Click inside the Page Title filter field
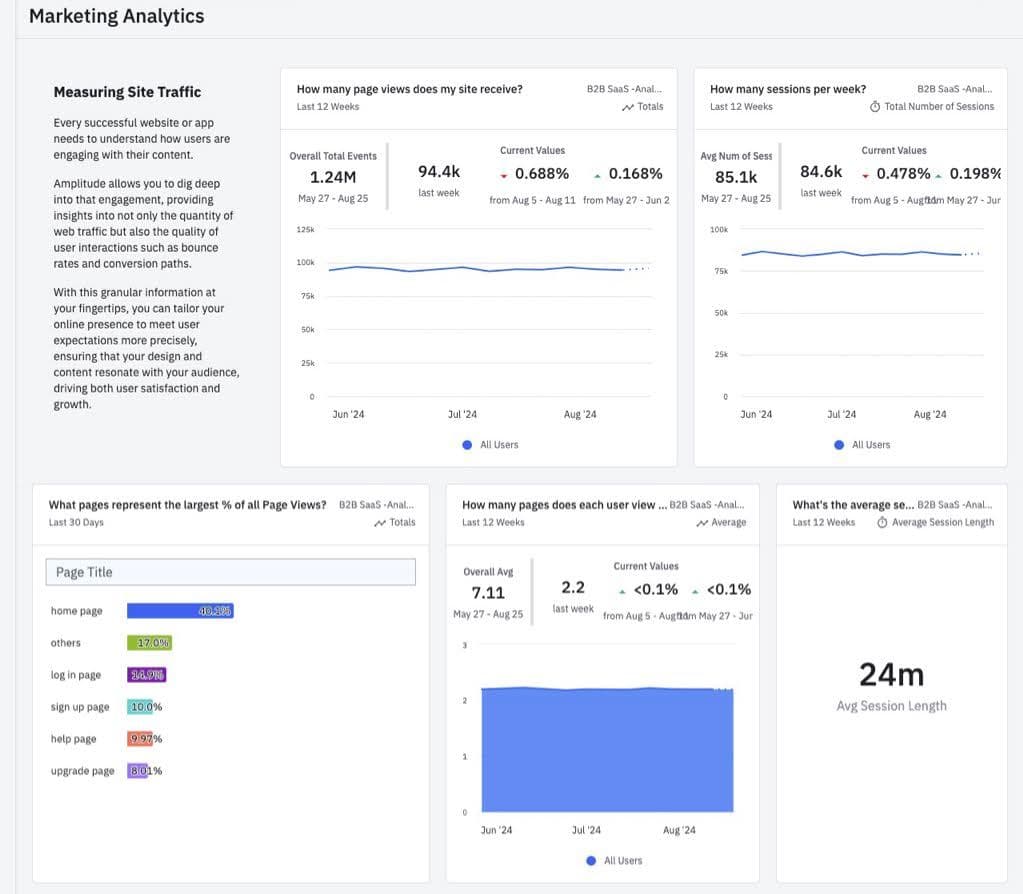 pyautogui.click(x=230, y=571)
